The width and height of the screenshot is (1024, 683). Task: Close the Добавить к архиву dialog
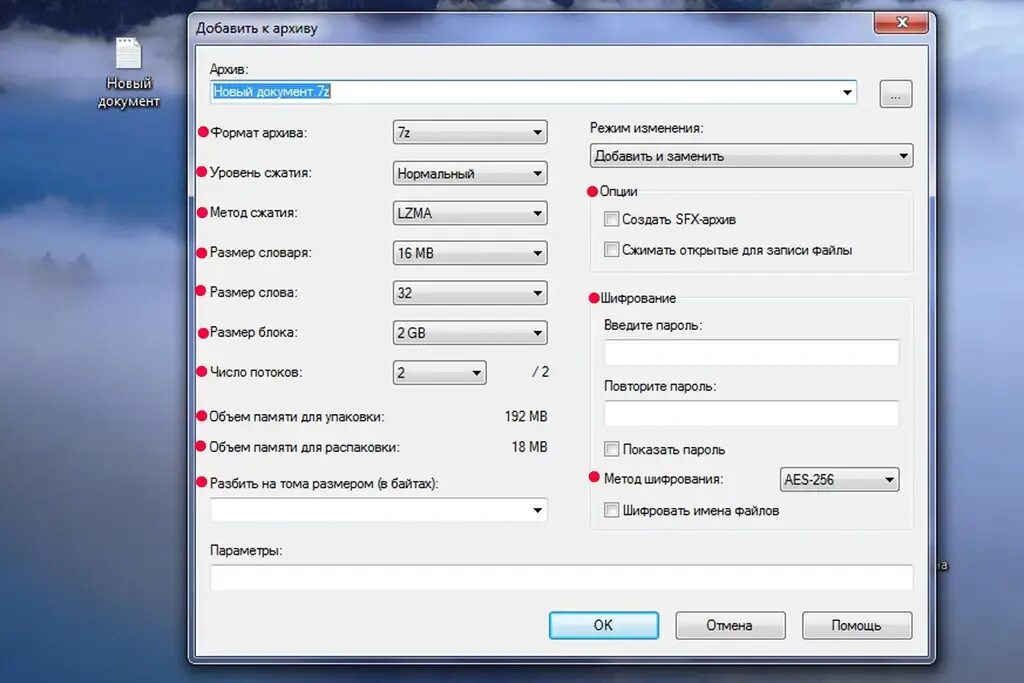pos(901,23)
